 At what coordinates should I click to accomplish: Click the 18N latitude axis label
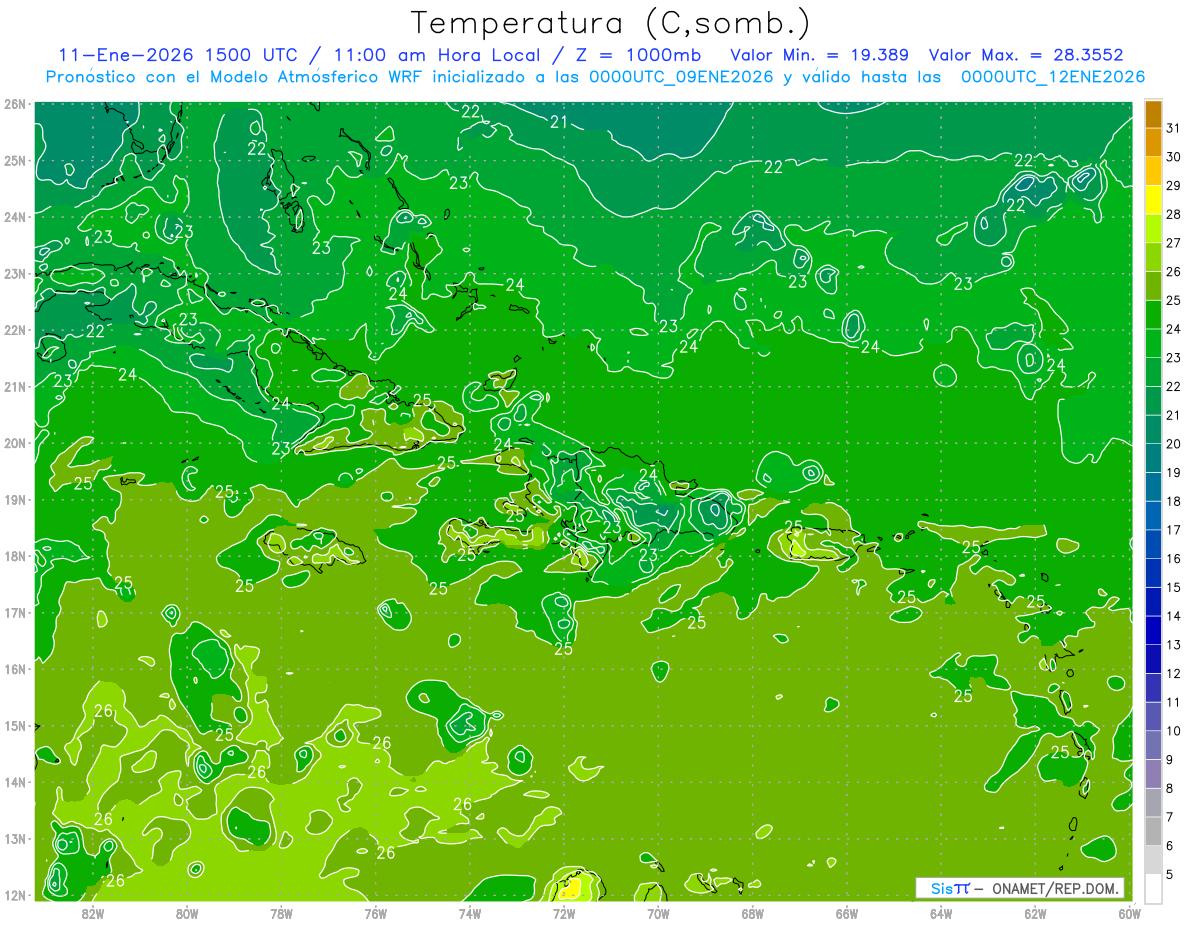[x=15, y=556]
